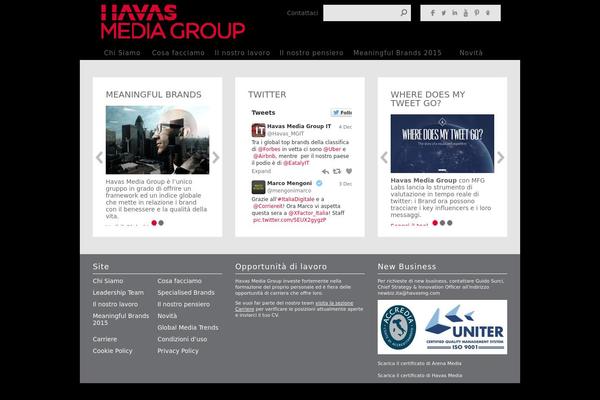Viewport: 600px width, 400px height.
Task: Open the @EatalyIT mention link
Action: [x=296, y=163]
